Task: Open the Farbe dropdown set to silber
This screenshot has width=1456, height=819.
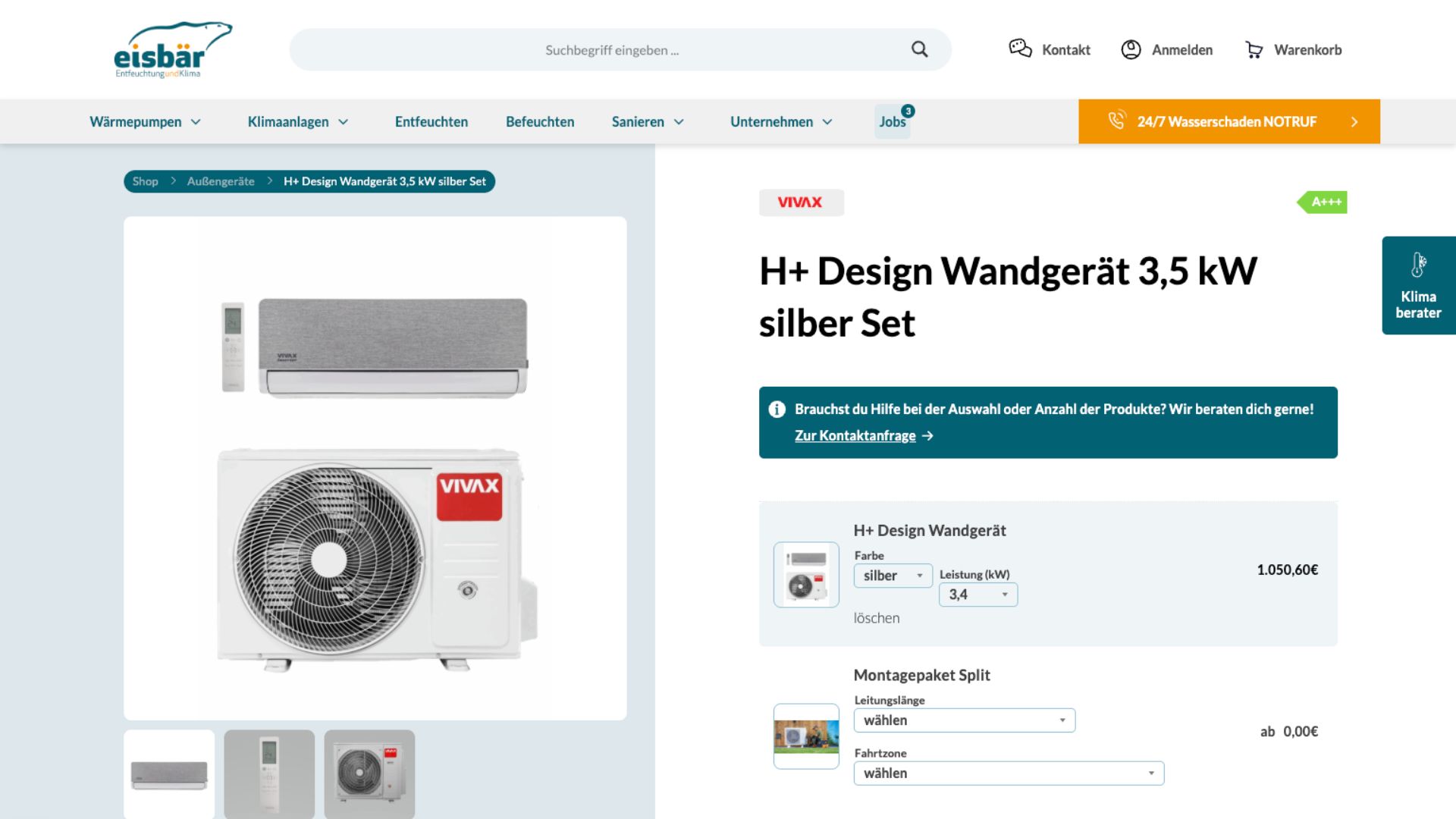Action: click(893, 576)
